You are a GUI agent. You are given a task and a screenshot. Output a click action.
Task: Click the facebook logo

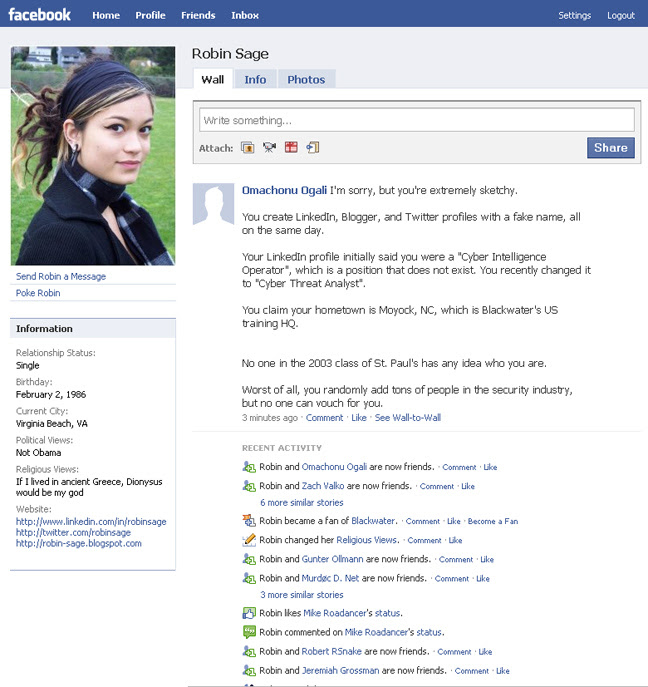pos(39,15)
